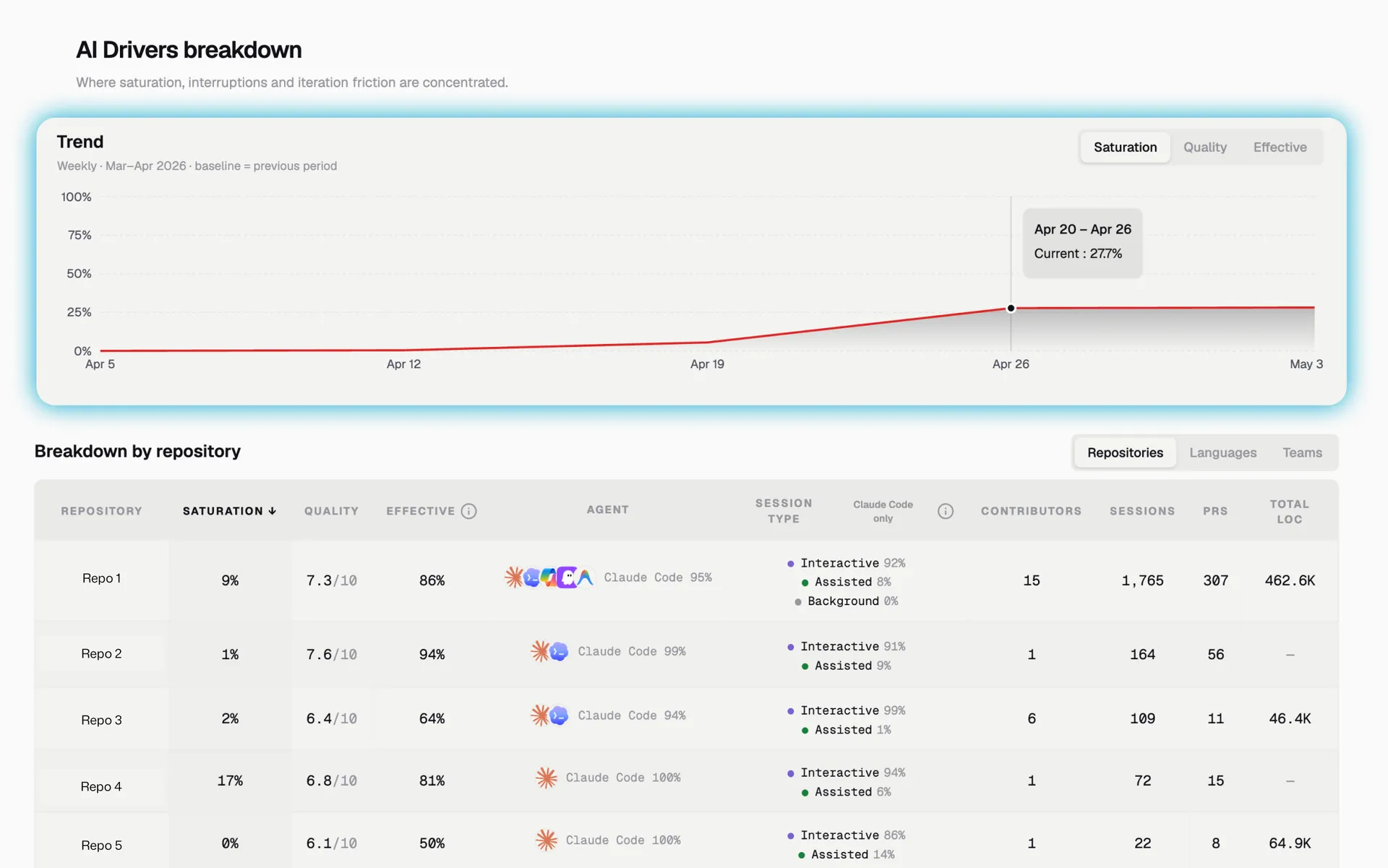This screenshot has width=1388, height=868.
Task: Switch the trend chart to Saturation
Action: click(x=1125, y=147)
